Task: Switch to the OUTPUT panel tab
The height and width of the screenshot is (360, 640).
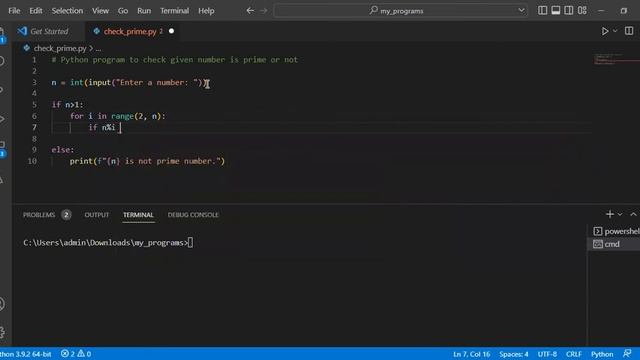Action: click(97, 215)
